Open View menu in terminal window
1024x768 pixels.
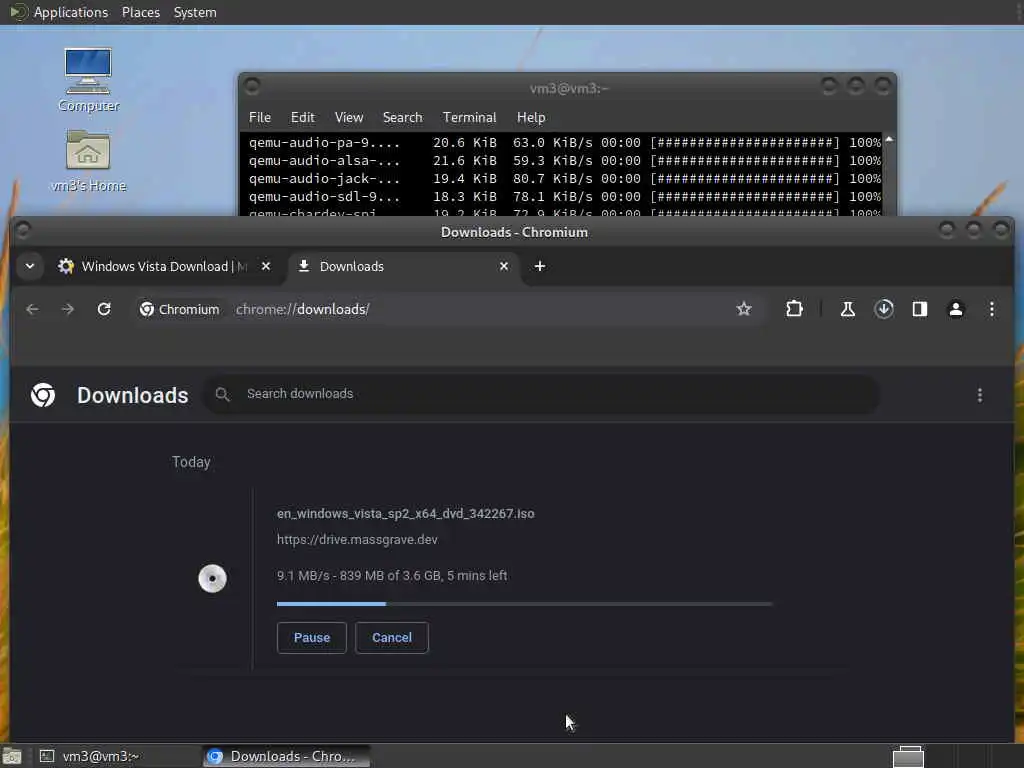click(x=349, y=118)
